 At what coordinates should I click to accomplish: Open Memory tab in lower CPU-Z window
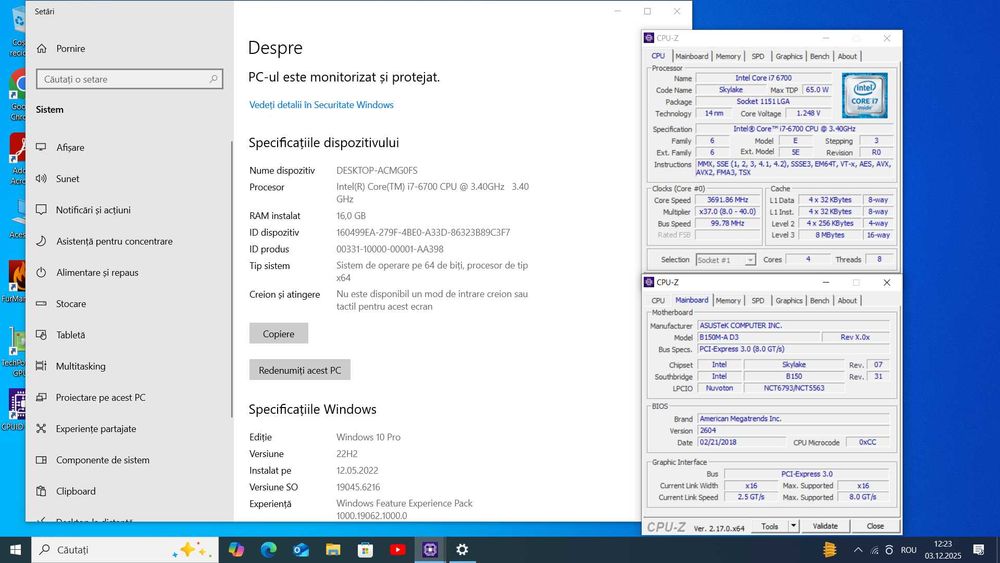click(728, 300)
